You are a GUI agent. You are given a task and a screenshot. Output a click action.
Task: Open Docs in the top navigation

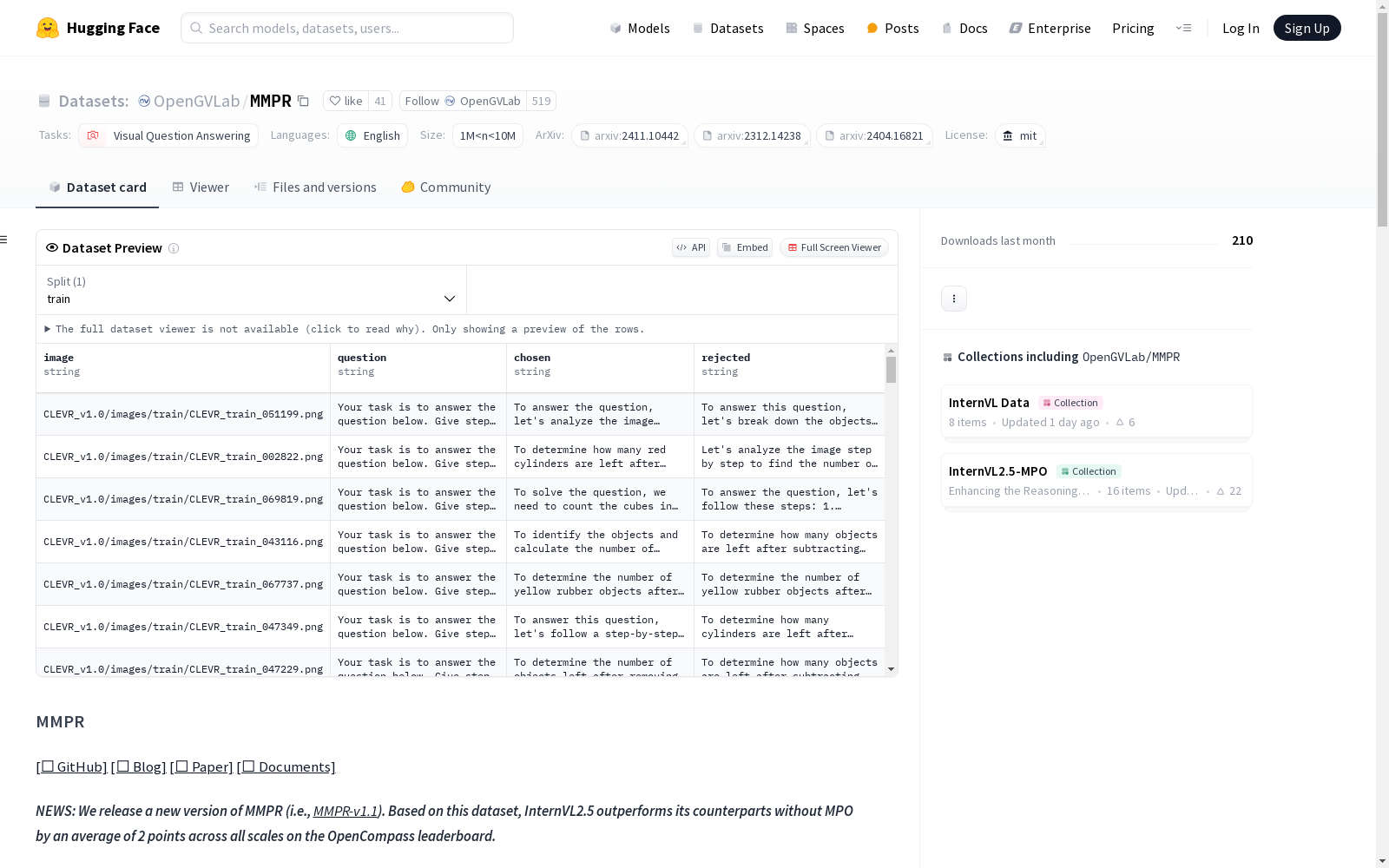coord(964,28)
